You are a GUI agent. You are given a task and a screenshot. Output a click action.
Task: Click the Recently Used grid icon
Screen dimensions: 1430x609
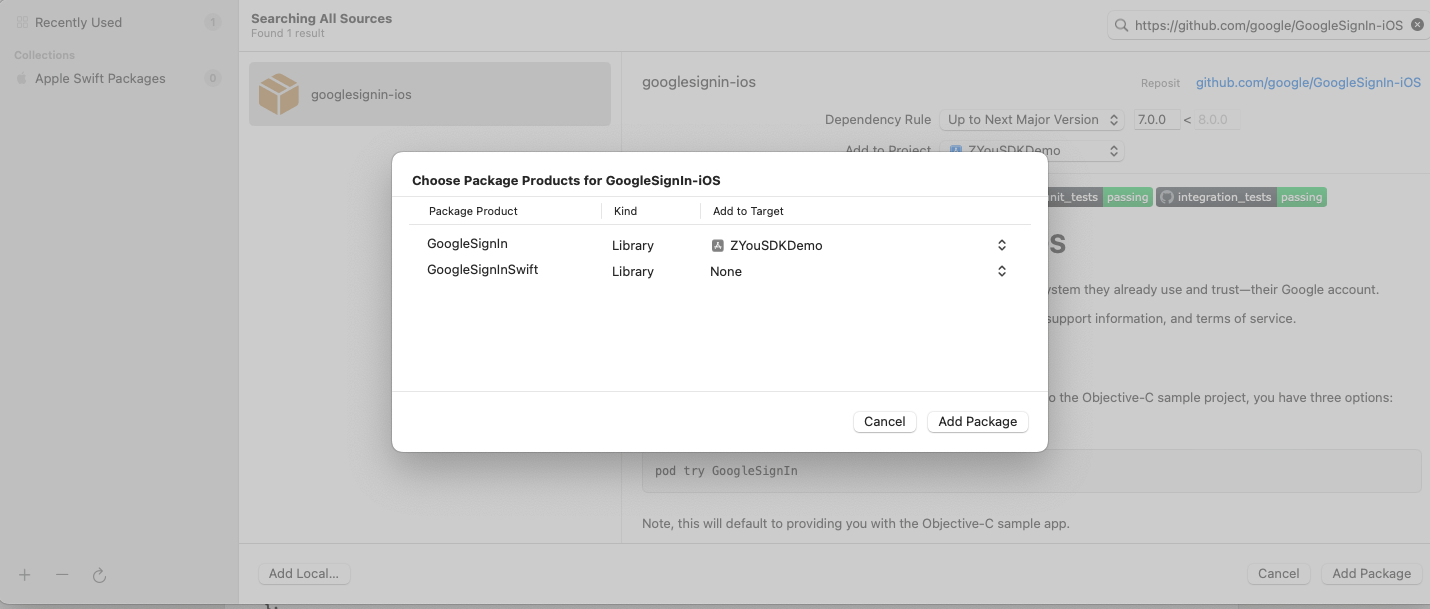(x=22, y=22)
